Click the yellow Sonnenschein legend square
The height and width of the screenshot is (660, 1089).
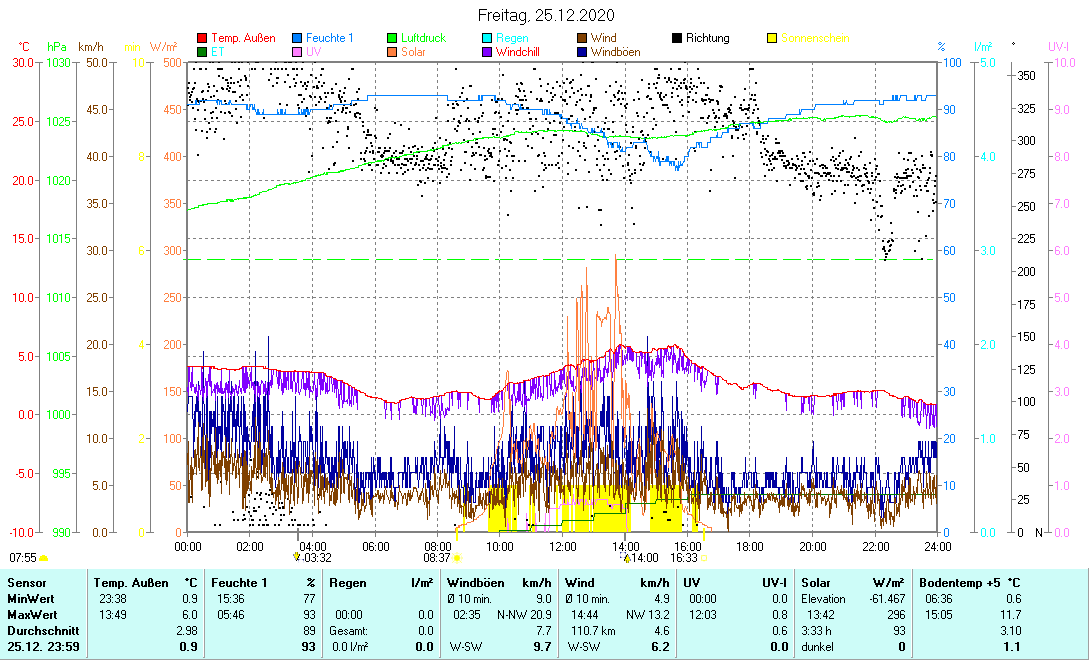coord(772,39)
